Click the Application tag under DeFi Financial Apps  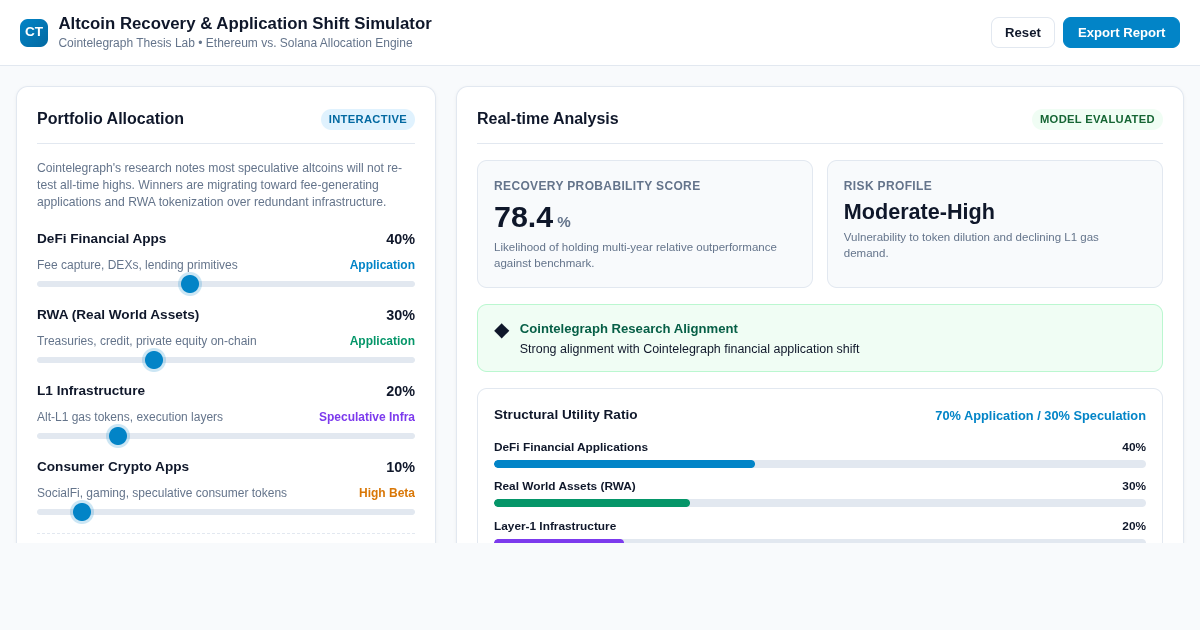click(382, 265)
